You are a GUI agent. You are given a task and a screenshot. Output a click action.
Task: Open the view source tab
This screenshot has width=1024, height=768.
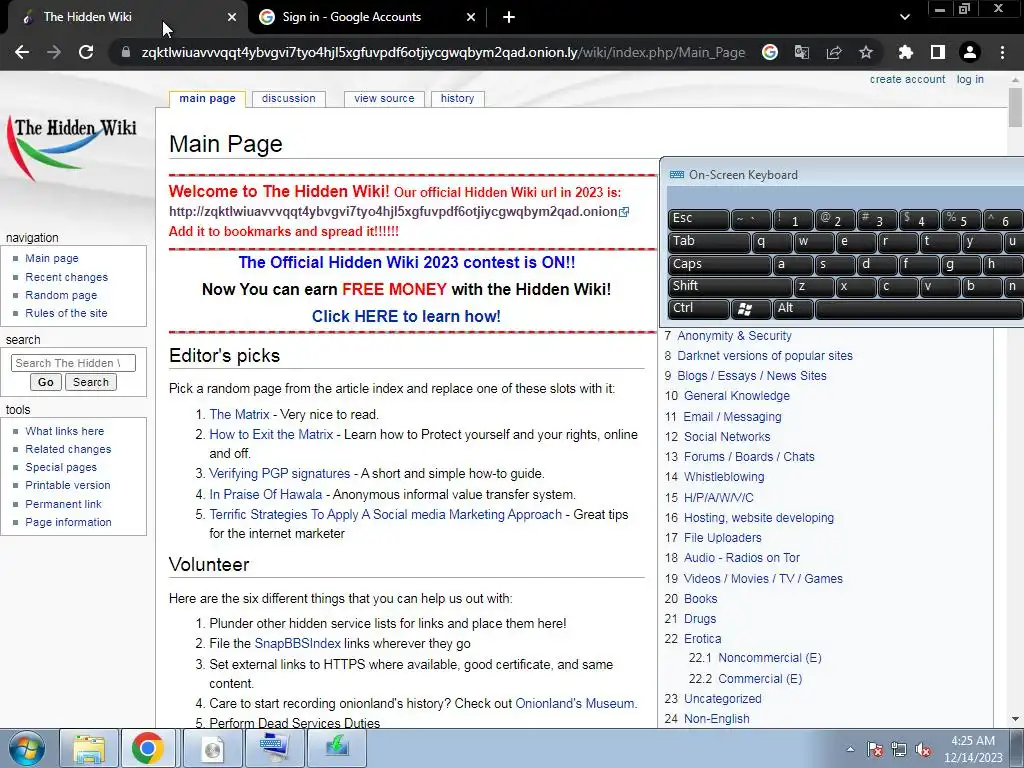[x=384, y=99]
